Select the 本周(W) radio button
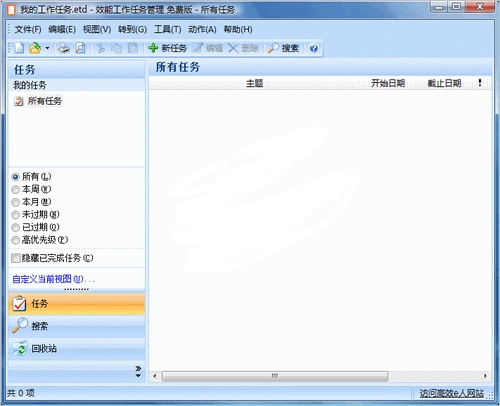500x406 pixels. [x=15, y=189]
